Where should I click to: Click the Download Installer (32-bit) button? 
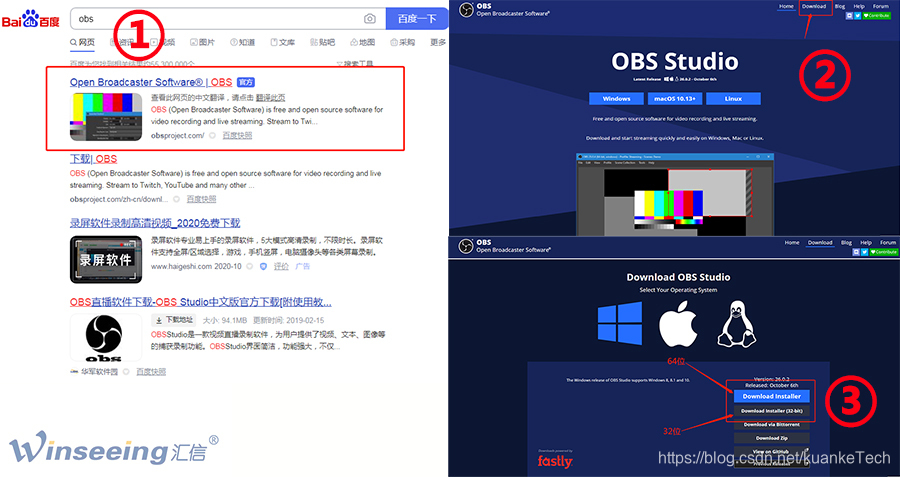(x=771, y=411)
